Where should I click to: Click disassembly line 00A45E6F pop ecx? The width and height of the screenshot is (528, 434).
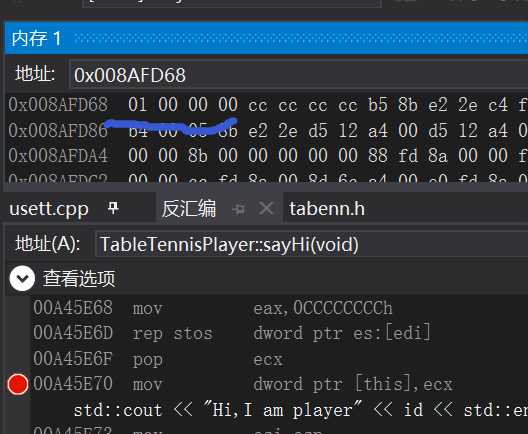(158, 359)
